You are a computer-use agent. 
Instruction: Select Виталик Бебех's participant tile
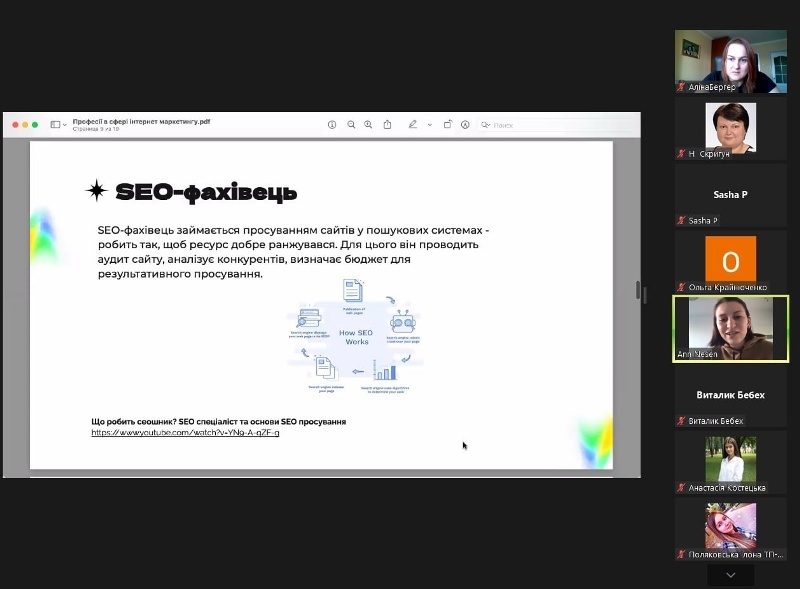pos(731,396)
